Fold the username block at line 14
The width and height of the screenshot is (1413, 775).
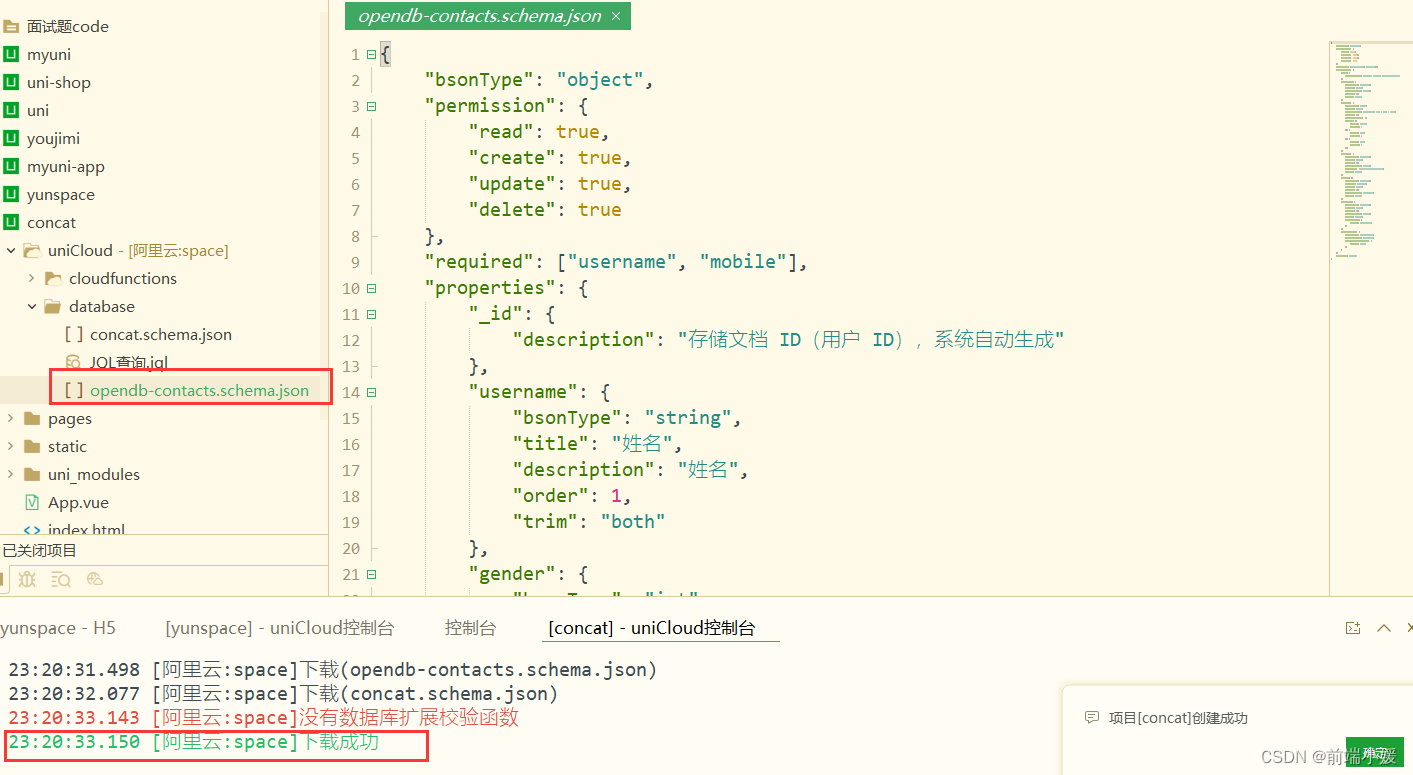372,392
